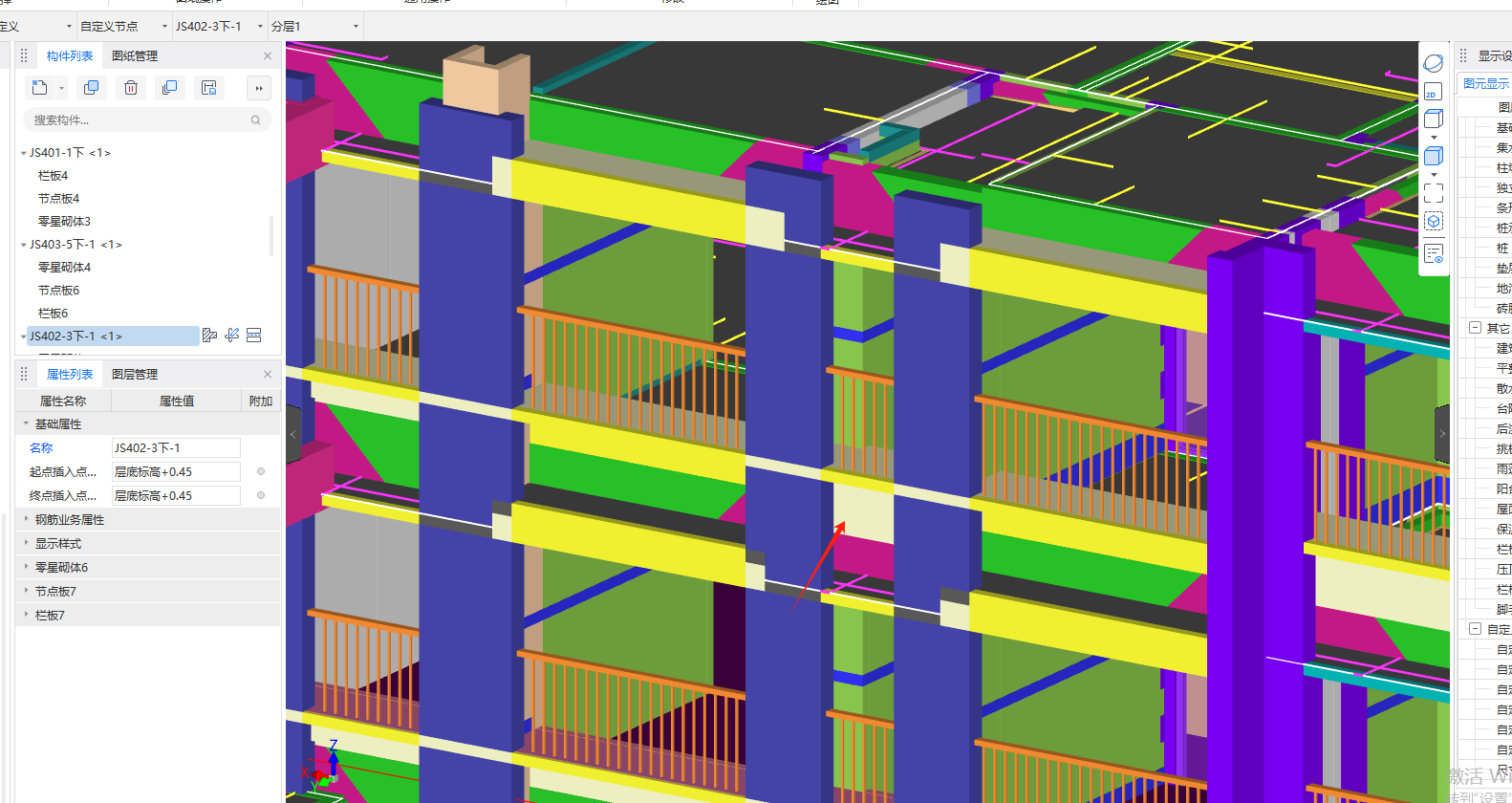The image size is (1512, 803).
Task: Open dropdown below wireframe cube icon
Action: (1434, 138)
